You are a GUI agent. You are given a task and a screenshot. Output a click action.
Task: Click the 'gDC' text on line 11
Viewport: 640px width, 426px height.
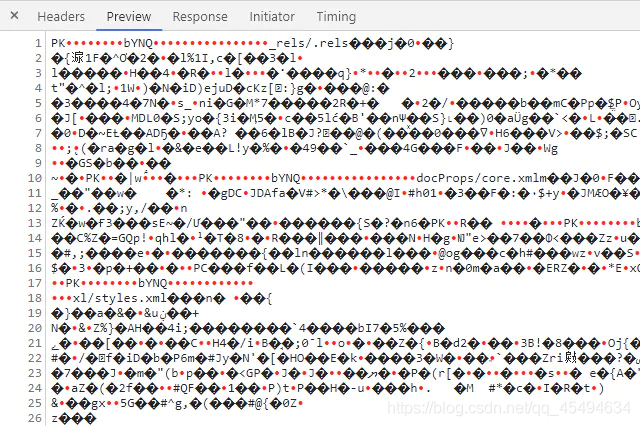click(x=232, y=193)
